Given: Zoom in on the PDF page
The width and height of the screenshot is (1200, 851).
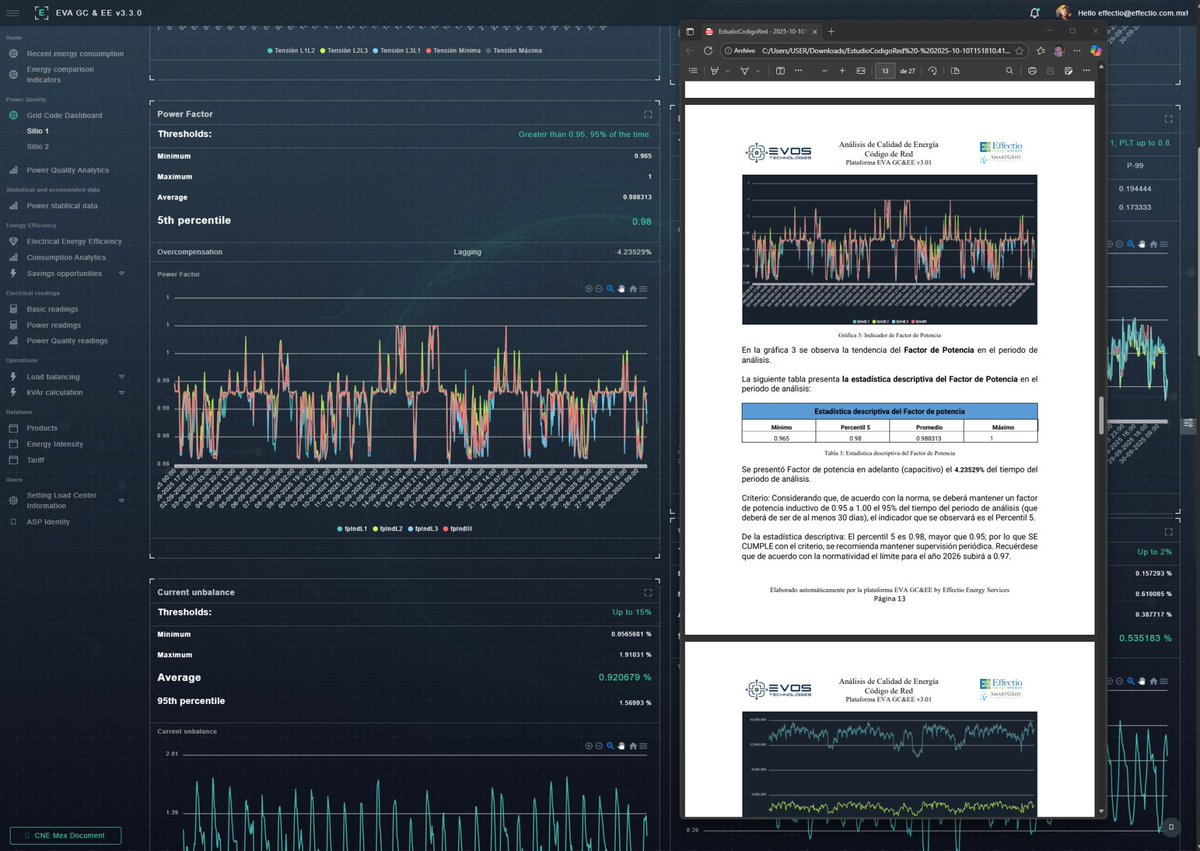Looking at the screenshot, I should click(x=842, y=70).
